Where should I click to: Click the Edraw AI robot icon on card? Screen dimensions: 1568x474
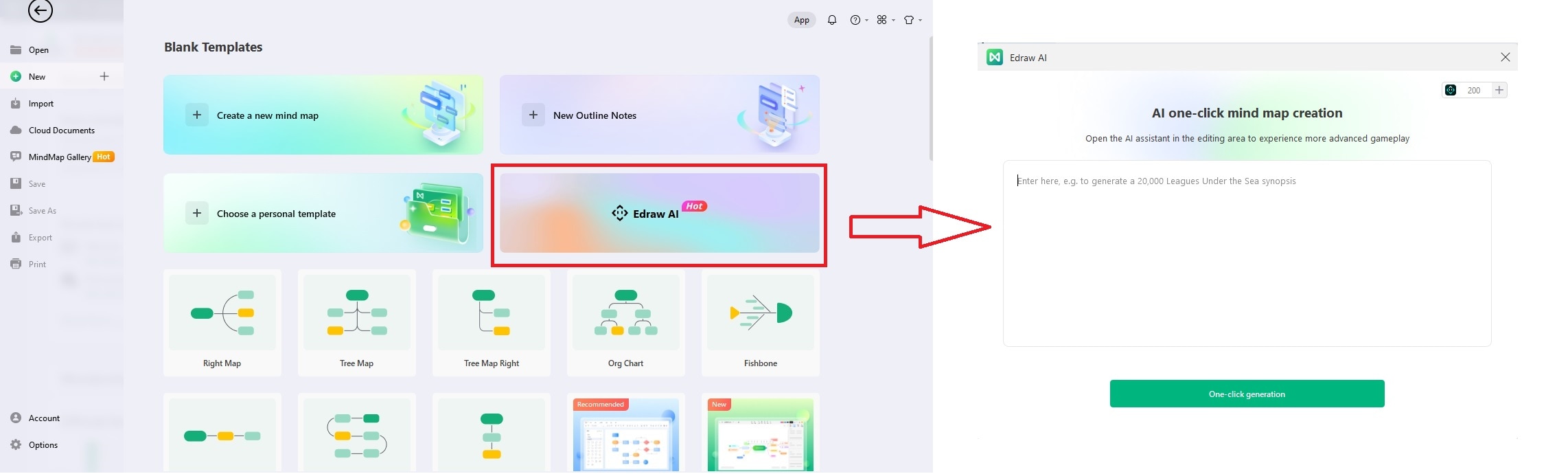[620, 214]
